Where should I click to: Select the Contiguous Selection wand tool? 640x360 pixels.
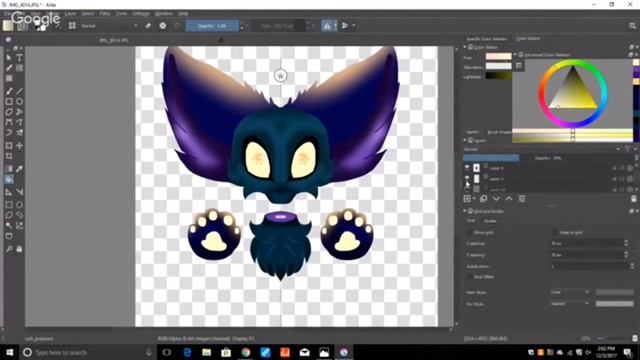[9, 225]
